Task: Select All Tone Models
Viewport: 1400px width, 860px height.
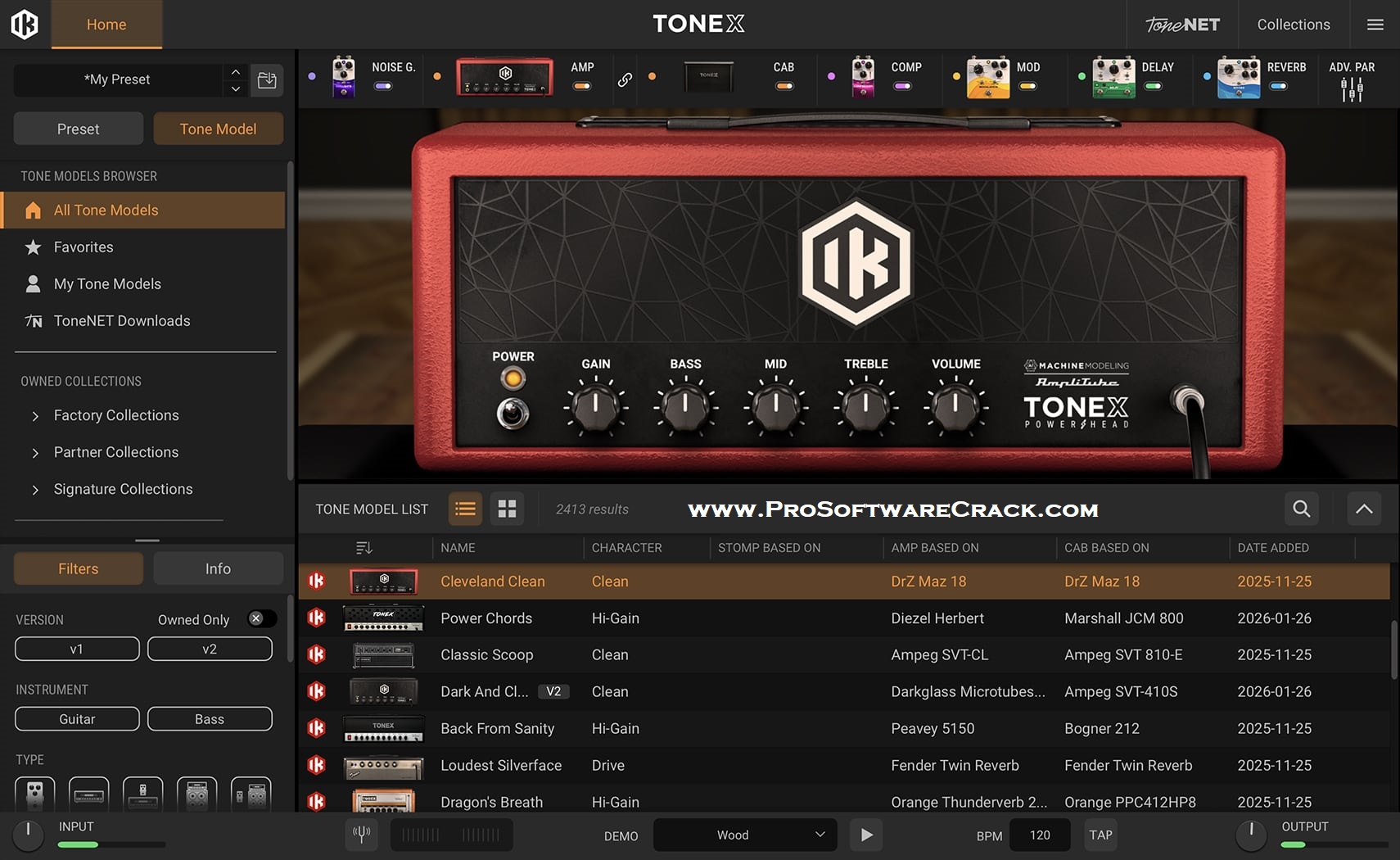Action: pos(143,210)
